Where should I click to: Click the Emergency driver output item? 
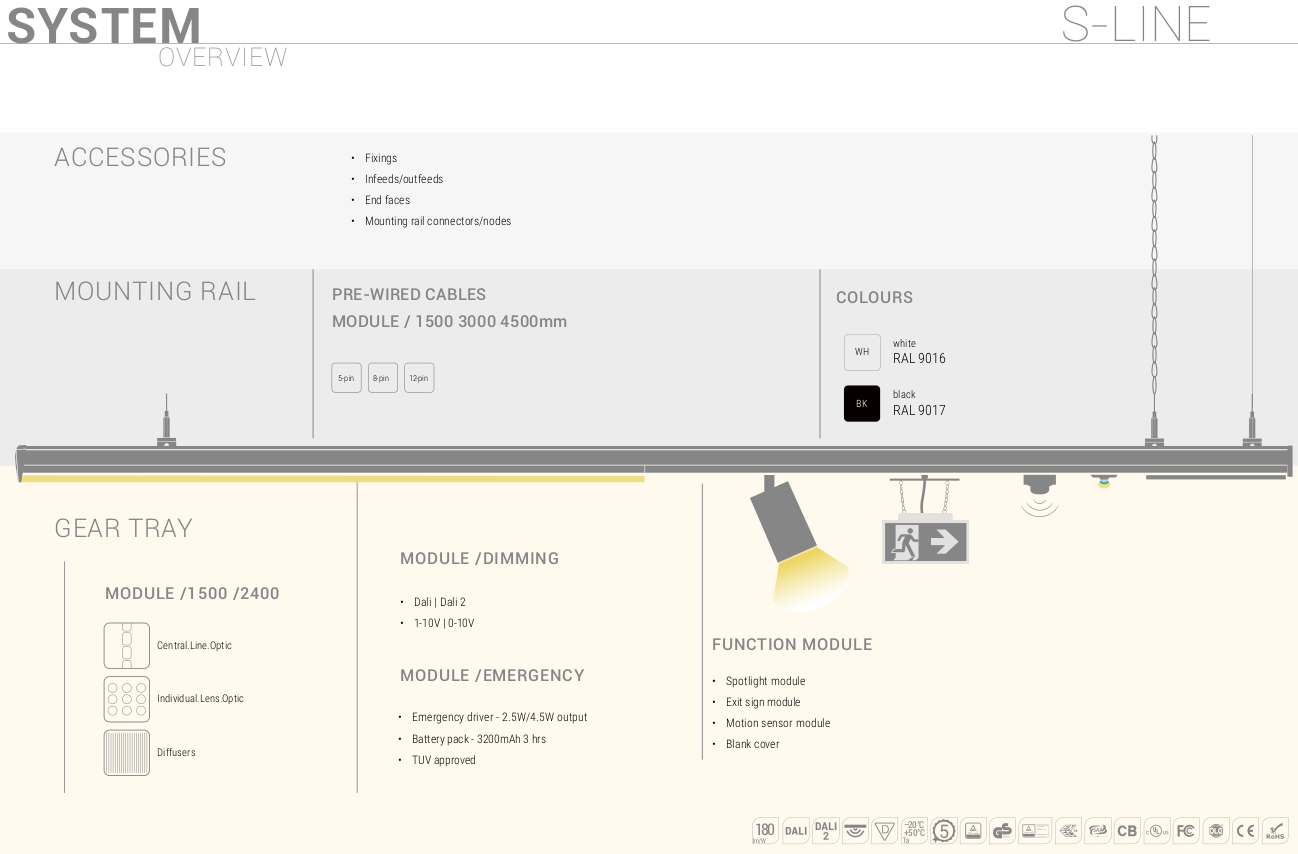(x=499, y=717)
